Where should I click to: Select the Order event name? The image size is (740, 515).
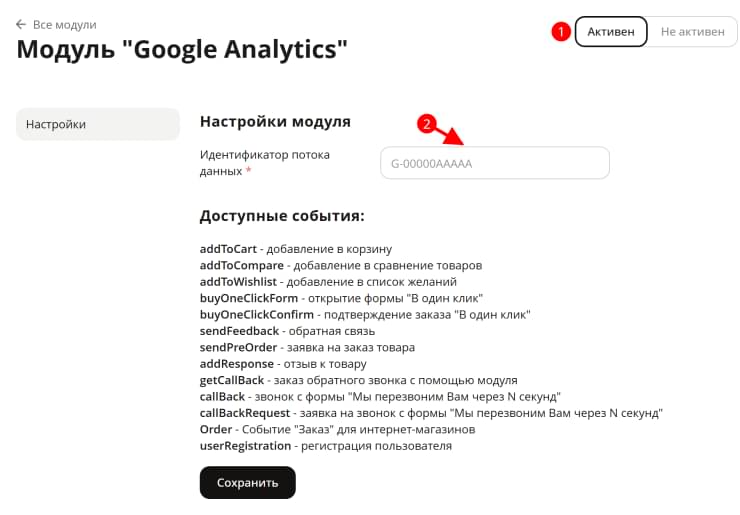216,429
